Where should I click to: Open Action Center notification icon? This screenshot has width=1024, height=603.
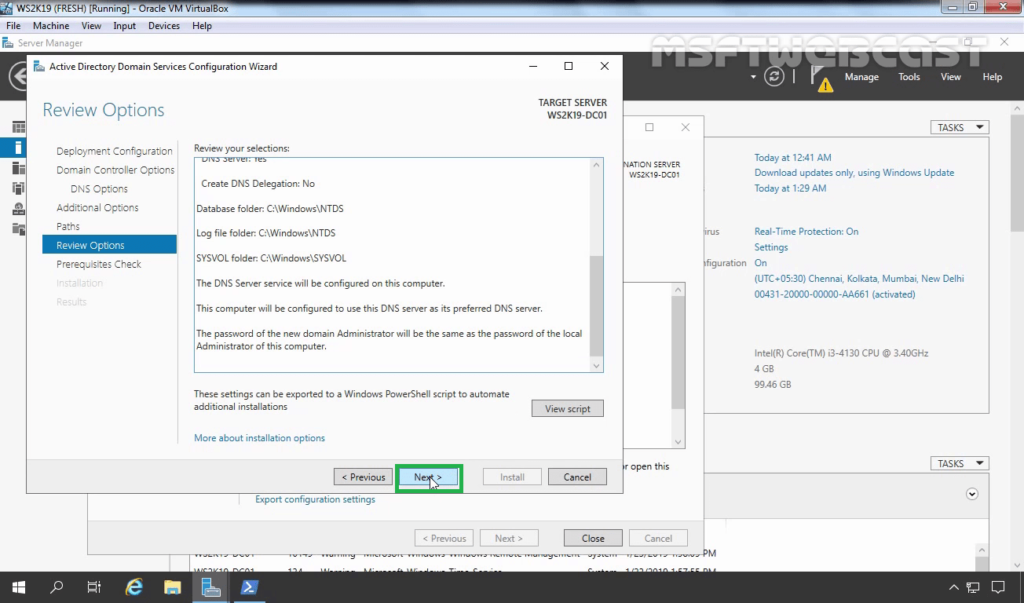click(x=998, y=587)
